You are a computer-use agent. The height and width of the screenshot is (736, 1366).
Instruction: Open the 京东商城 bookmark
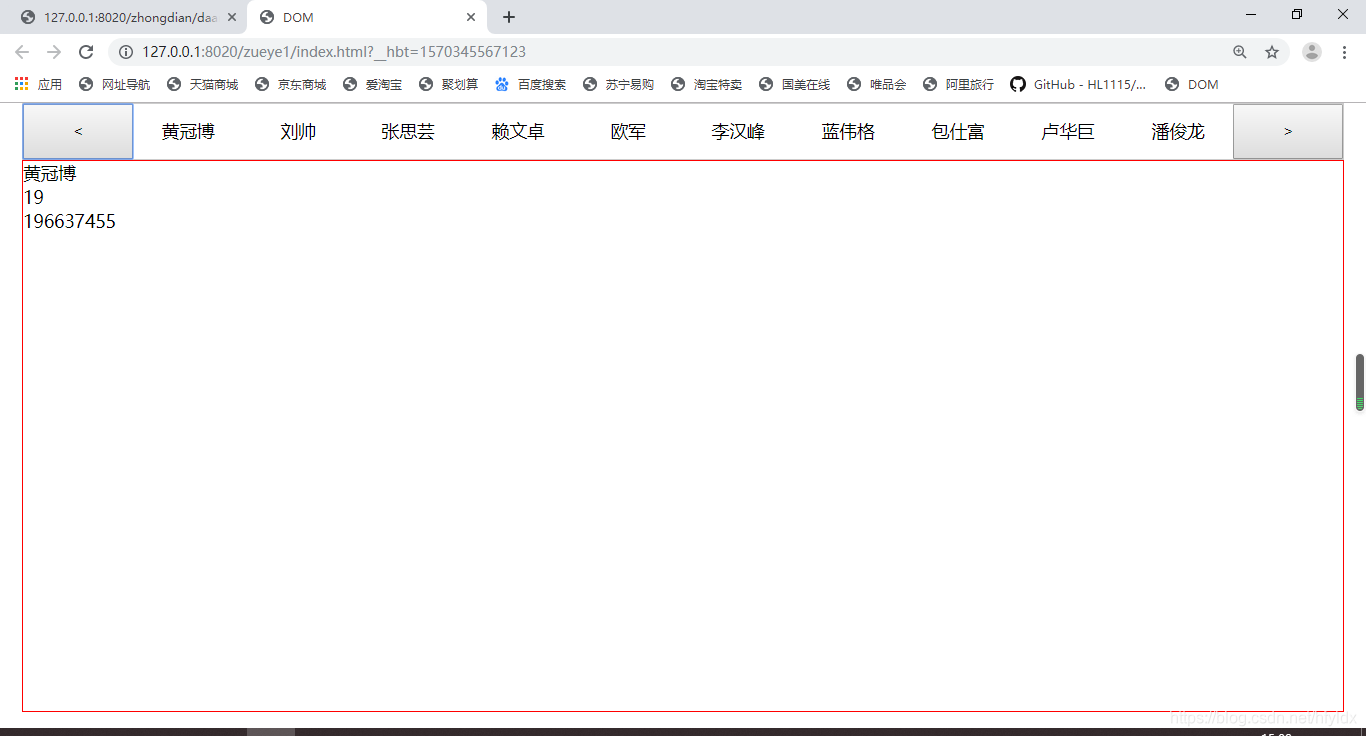point(291,85)
